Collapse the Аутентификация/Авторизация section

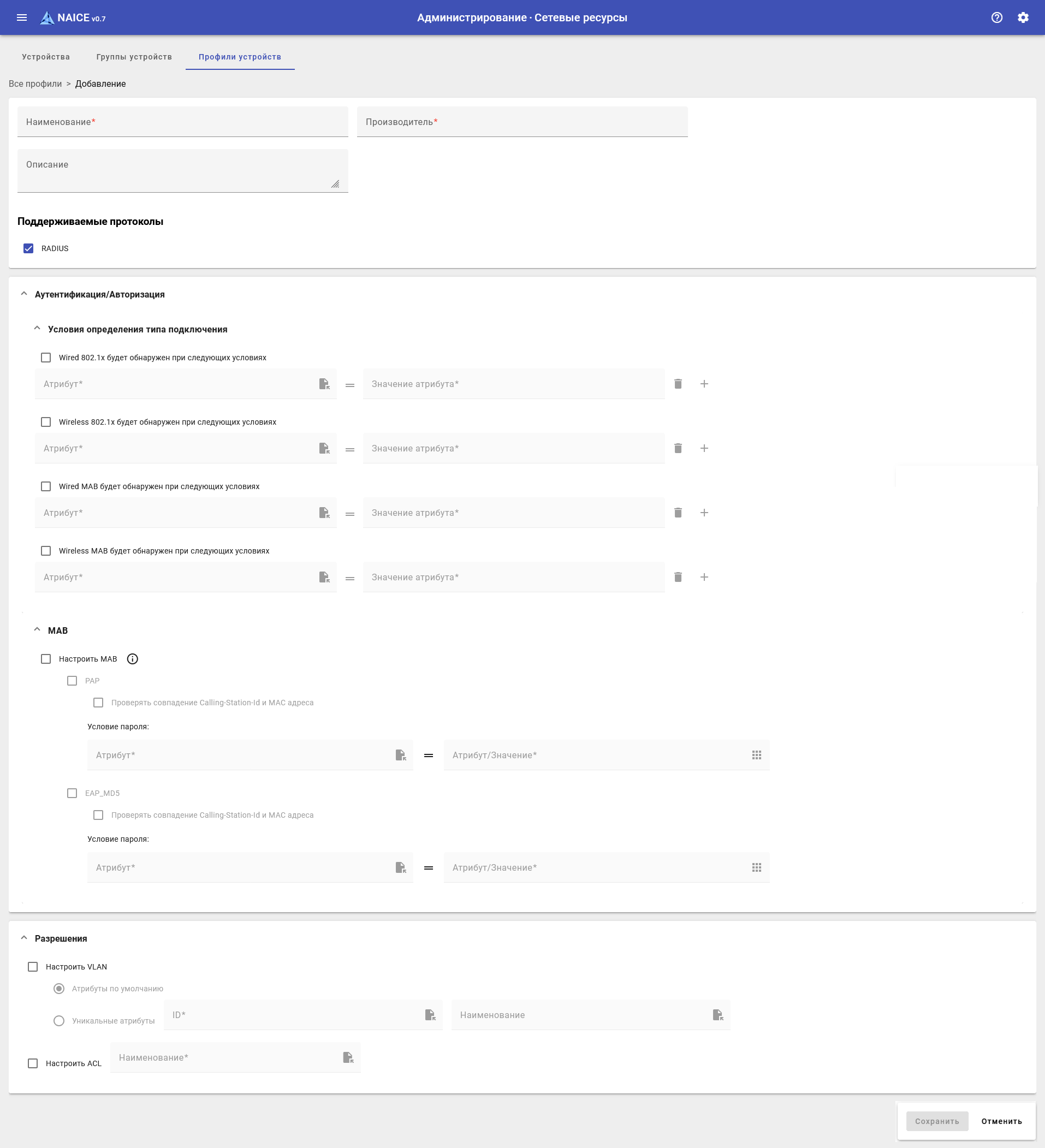point(24,294)
